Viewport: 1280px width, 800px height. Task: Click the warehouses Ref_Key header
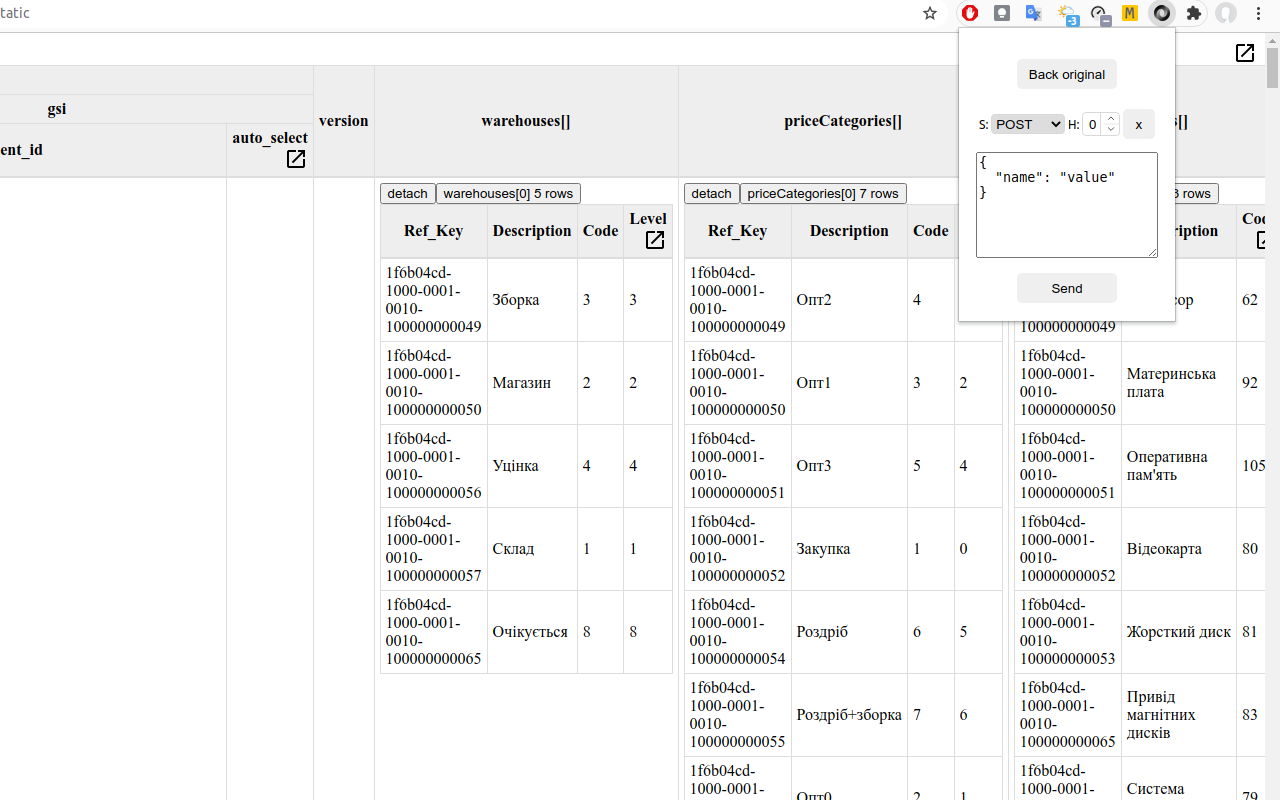[434, 231]
